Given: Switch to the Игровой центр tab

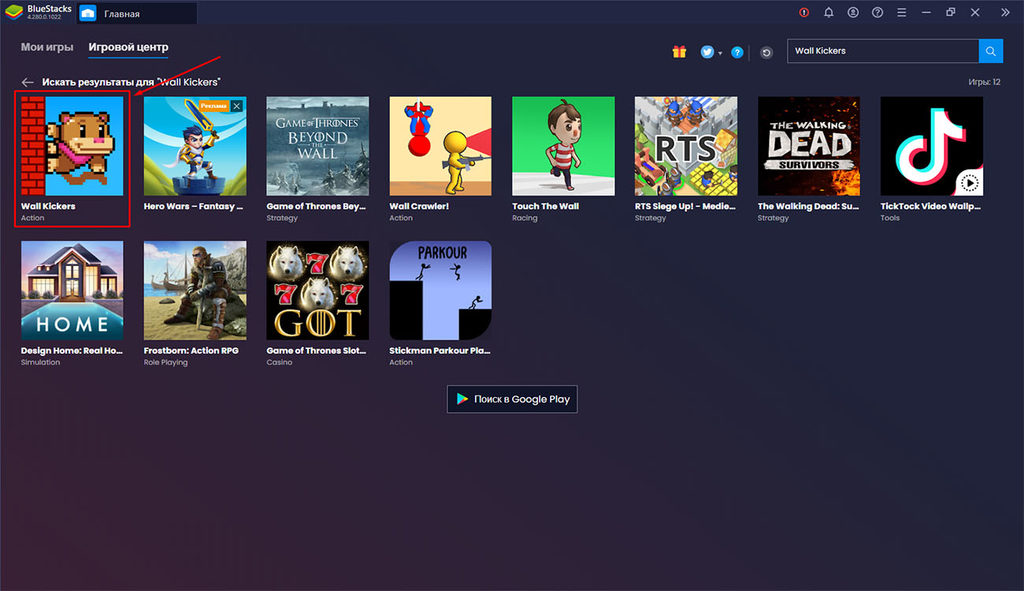Looking at the screenshot, I should (128, 47).
